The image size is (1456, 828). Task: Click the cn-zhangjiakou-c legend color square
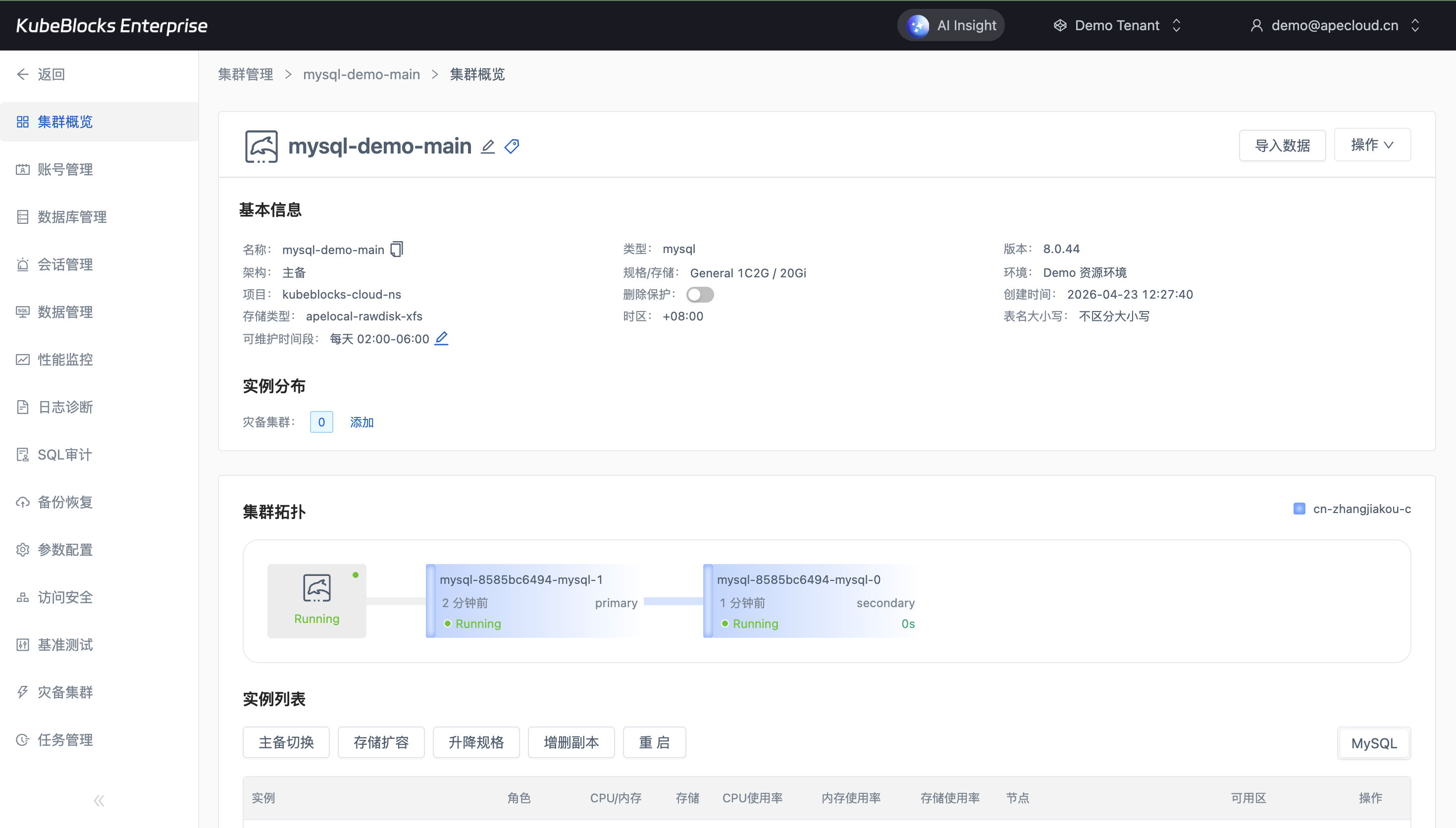(1299, 509)
